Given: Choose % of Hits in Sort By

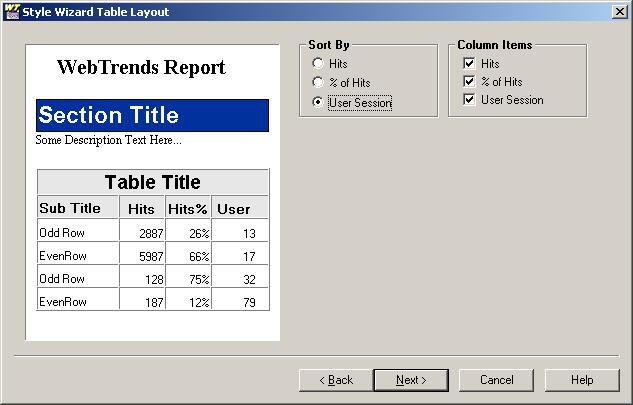Looking at the screenshot, I should click(318, 83).
